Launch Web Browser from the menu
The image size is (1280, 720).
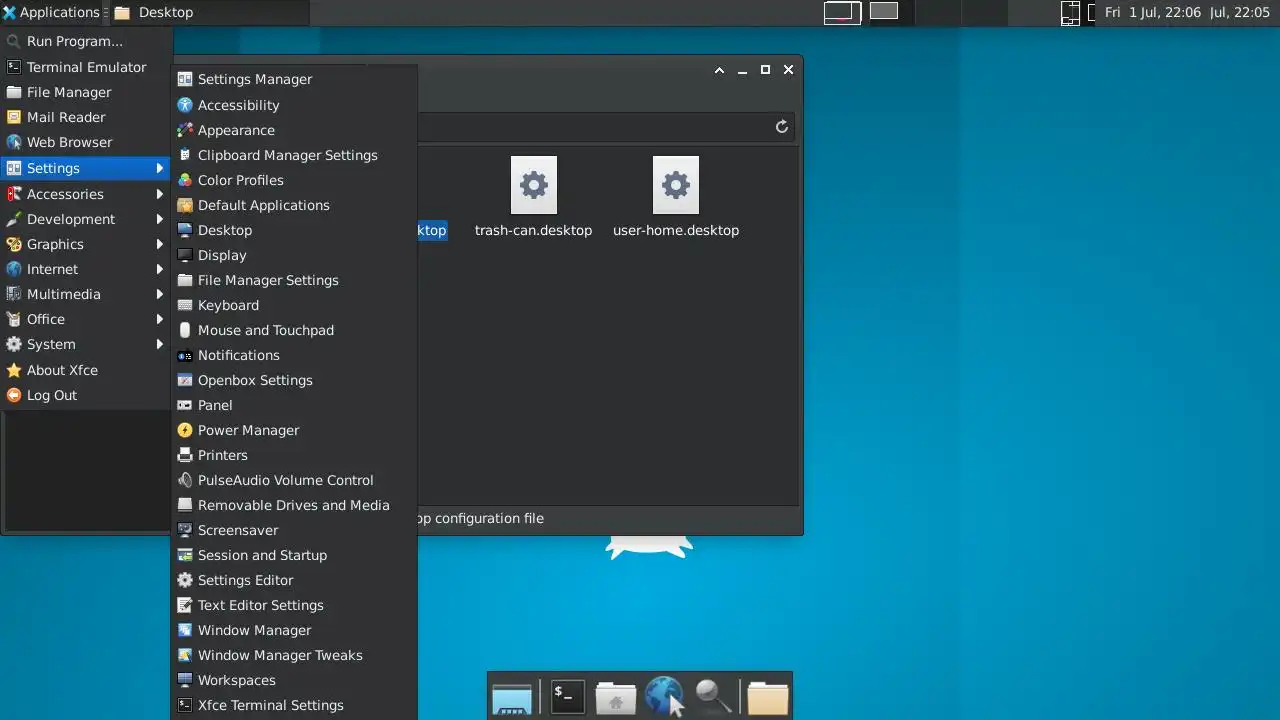coord(86,142)
